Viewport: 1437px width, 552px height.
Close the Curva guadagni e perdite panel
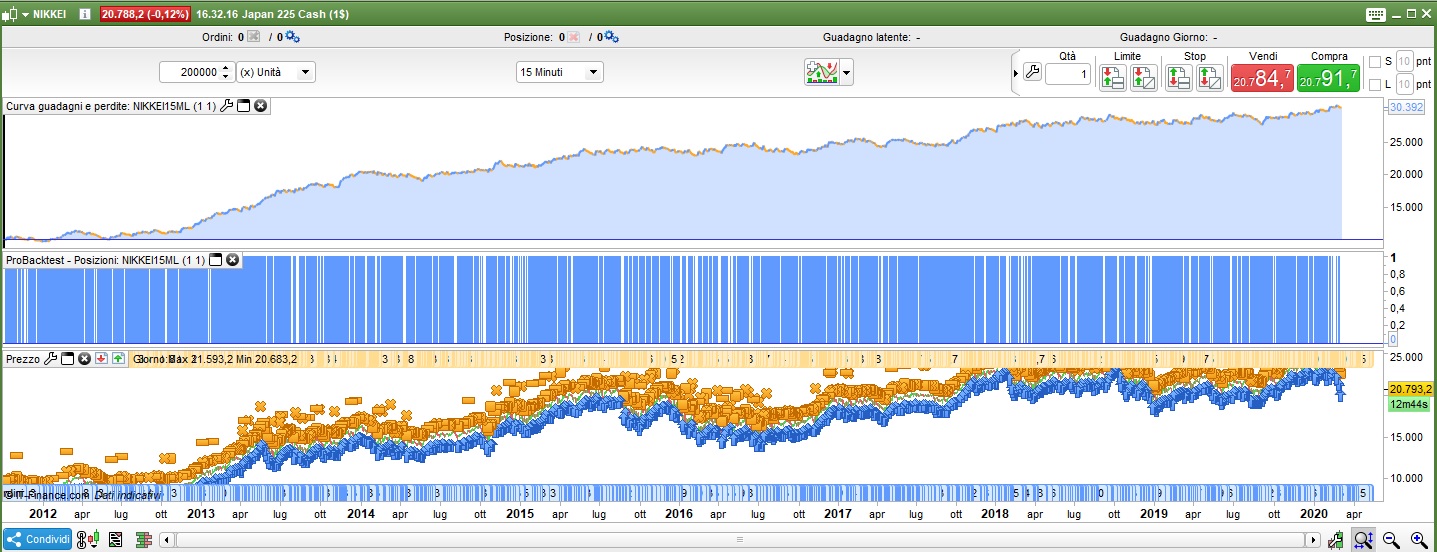tap(260, 105)
